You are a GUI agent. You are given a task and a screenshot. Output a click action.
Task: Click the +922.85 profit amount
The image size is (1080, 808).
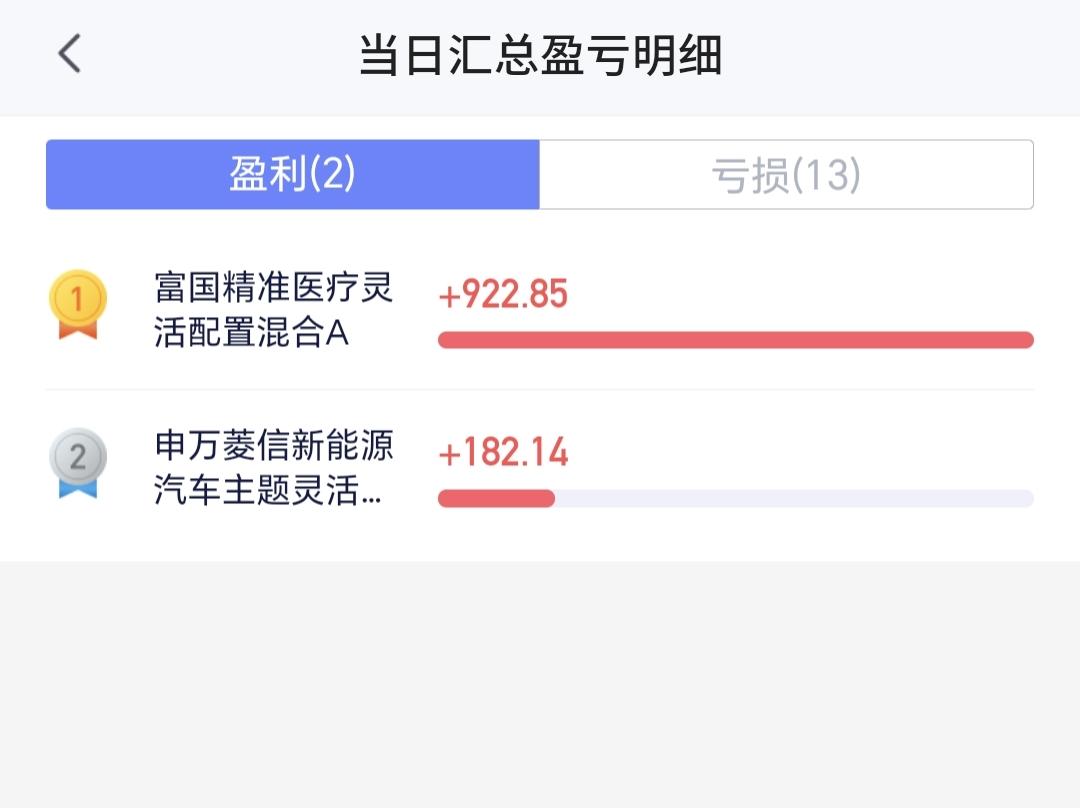pyautogui.click(x=503, y=295)
